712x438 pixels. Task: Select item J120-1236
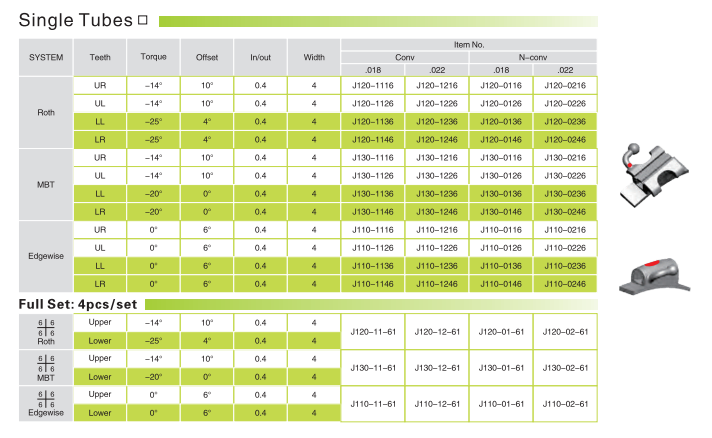pos(437,122)
